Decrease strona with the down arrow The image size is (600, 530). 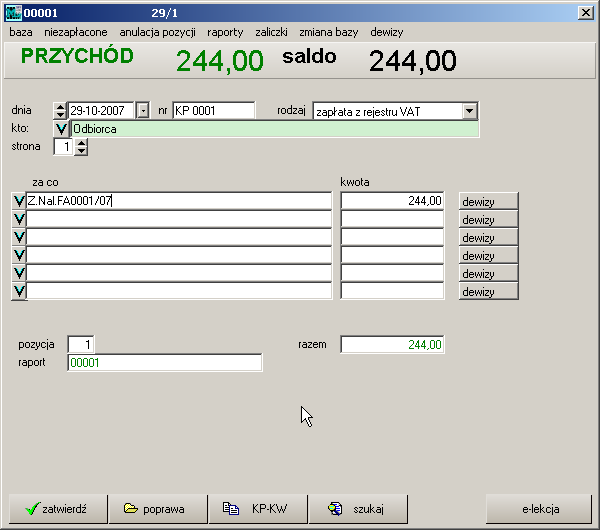click(81, 151)
